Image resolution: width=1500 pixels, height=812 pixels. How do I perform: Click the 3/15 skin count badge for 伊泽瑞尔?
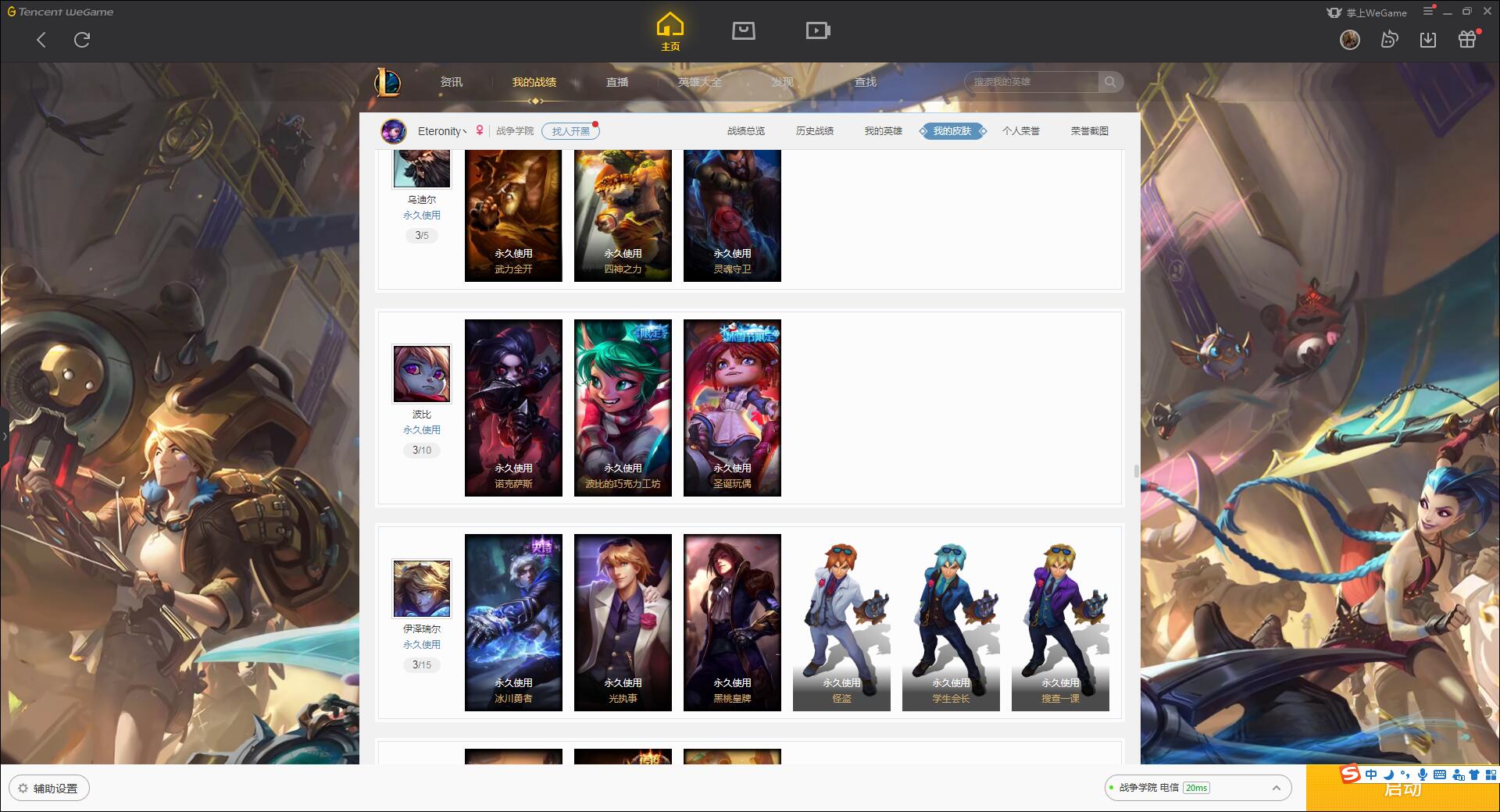[422, 665]
